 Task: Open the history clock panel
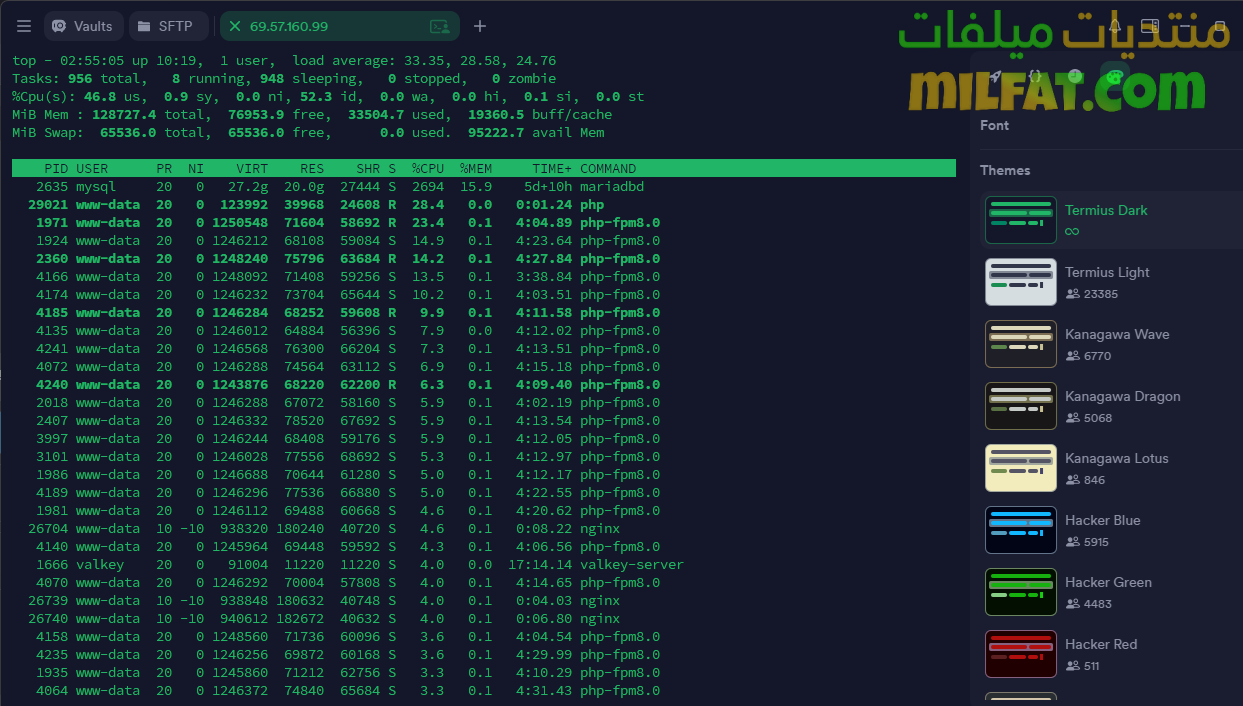1075,76
